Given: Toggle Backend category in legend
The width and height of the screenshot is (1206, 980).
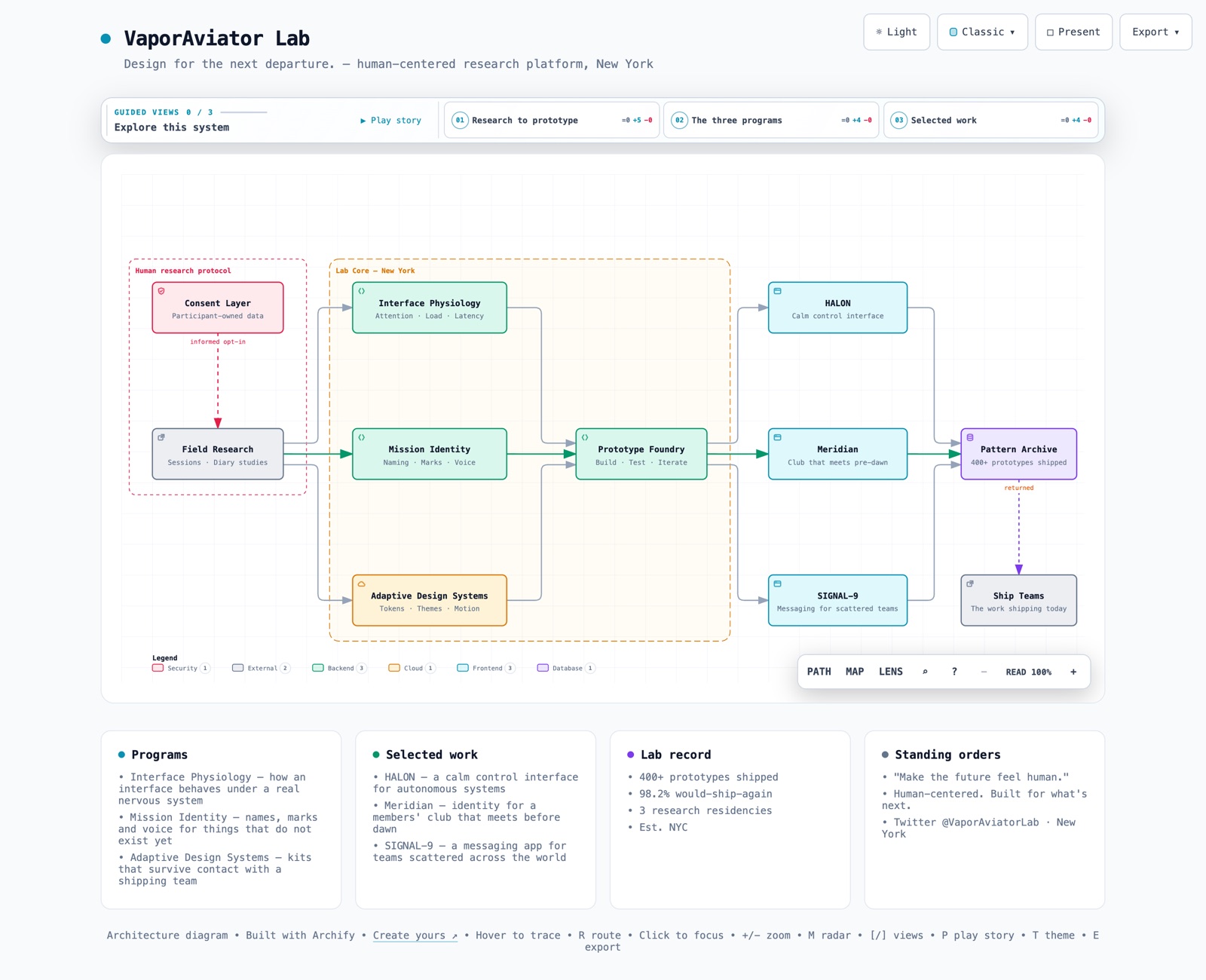Looking at the screenshot, I should [339, 668].
